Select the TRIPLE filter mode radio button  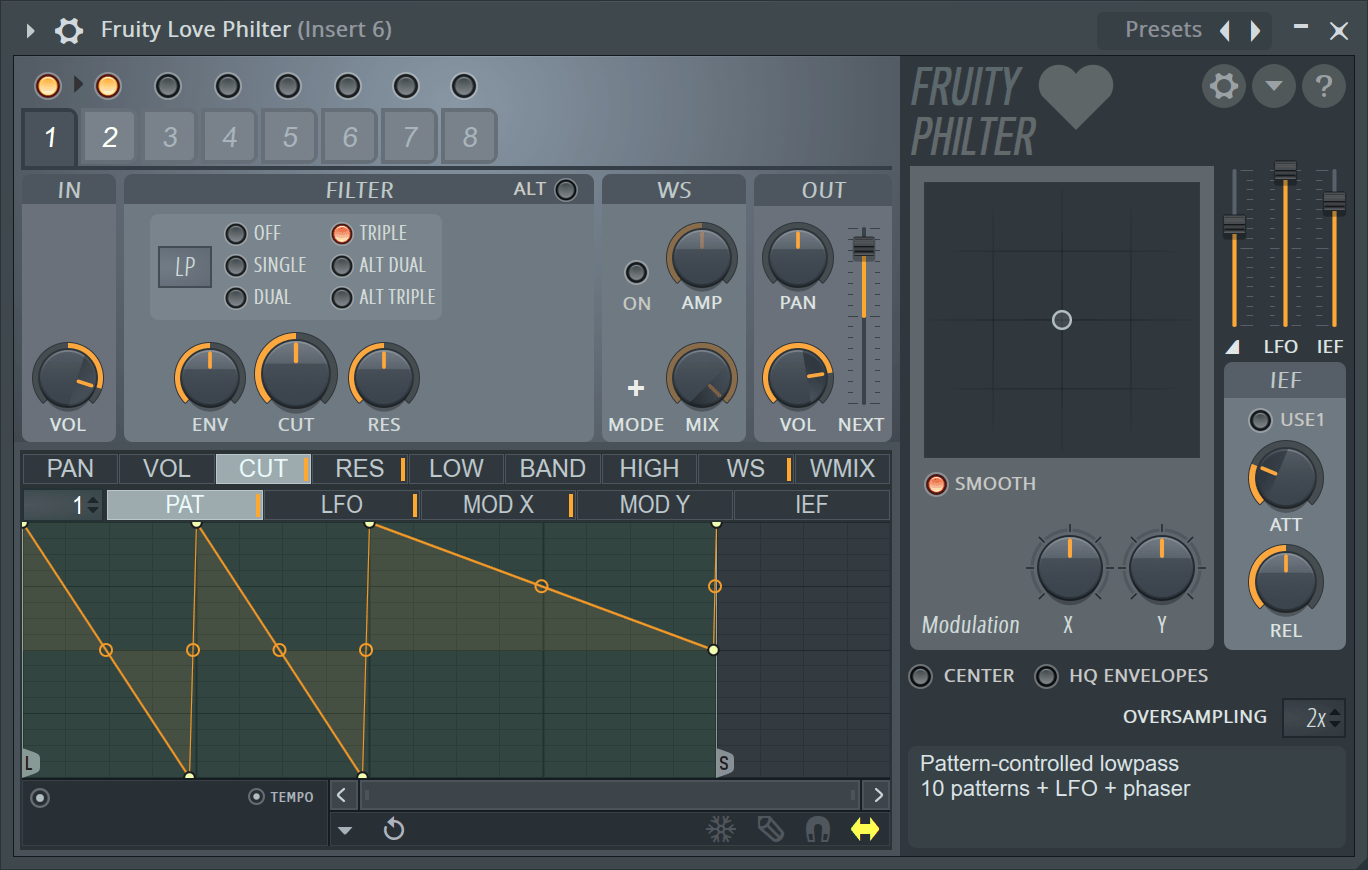pos(340,233)
